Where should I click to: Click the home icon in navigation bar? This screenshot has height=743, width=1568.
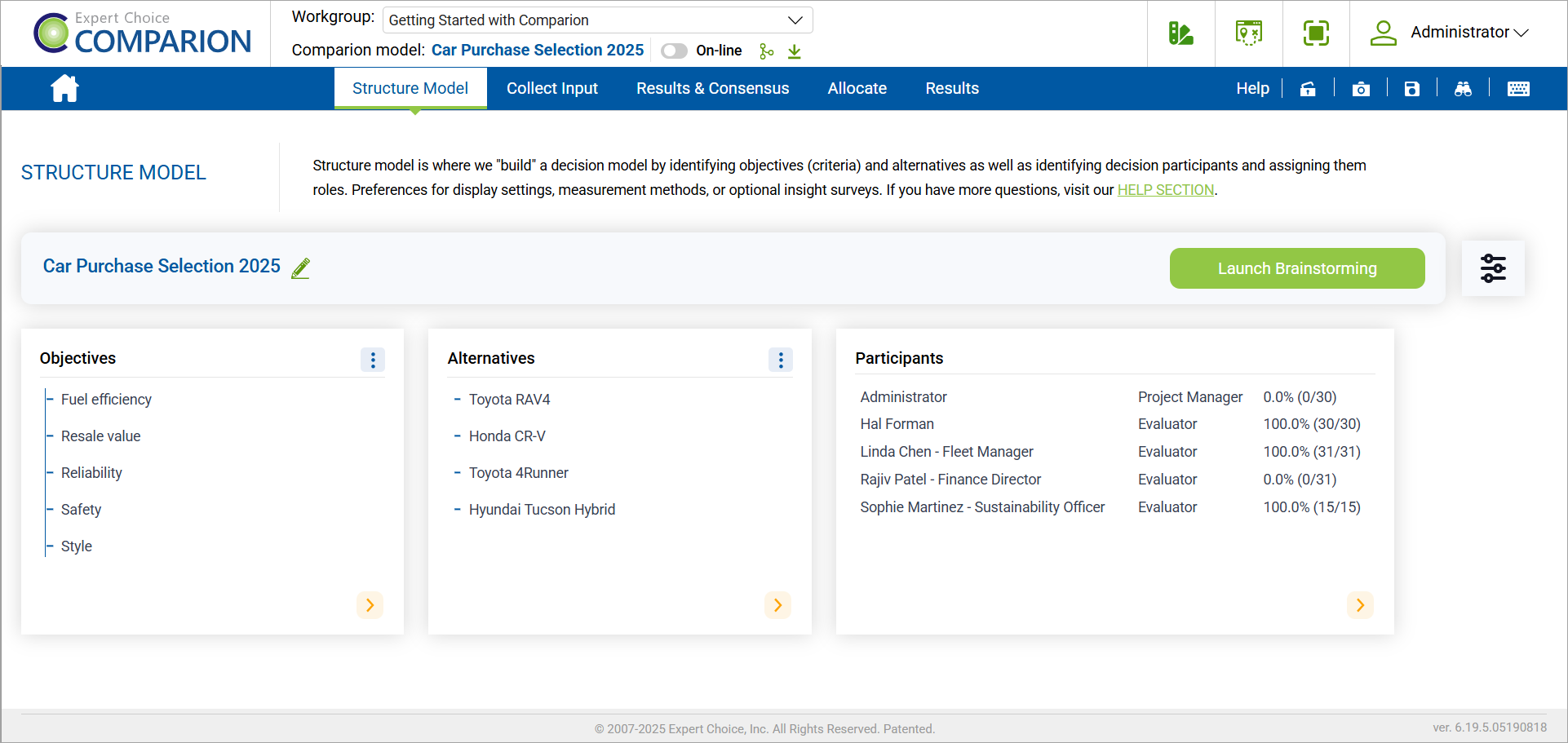[x=64, y=88]
